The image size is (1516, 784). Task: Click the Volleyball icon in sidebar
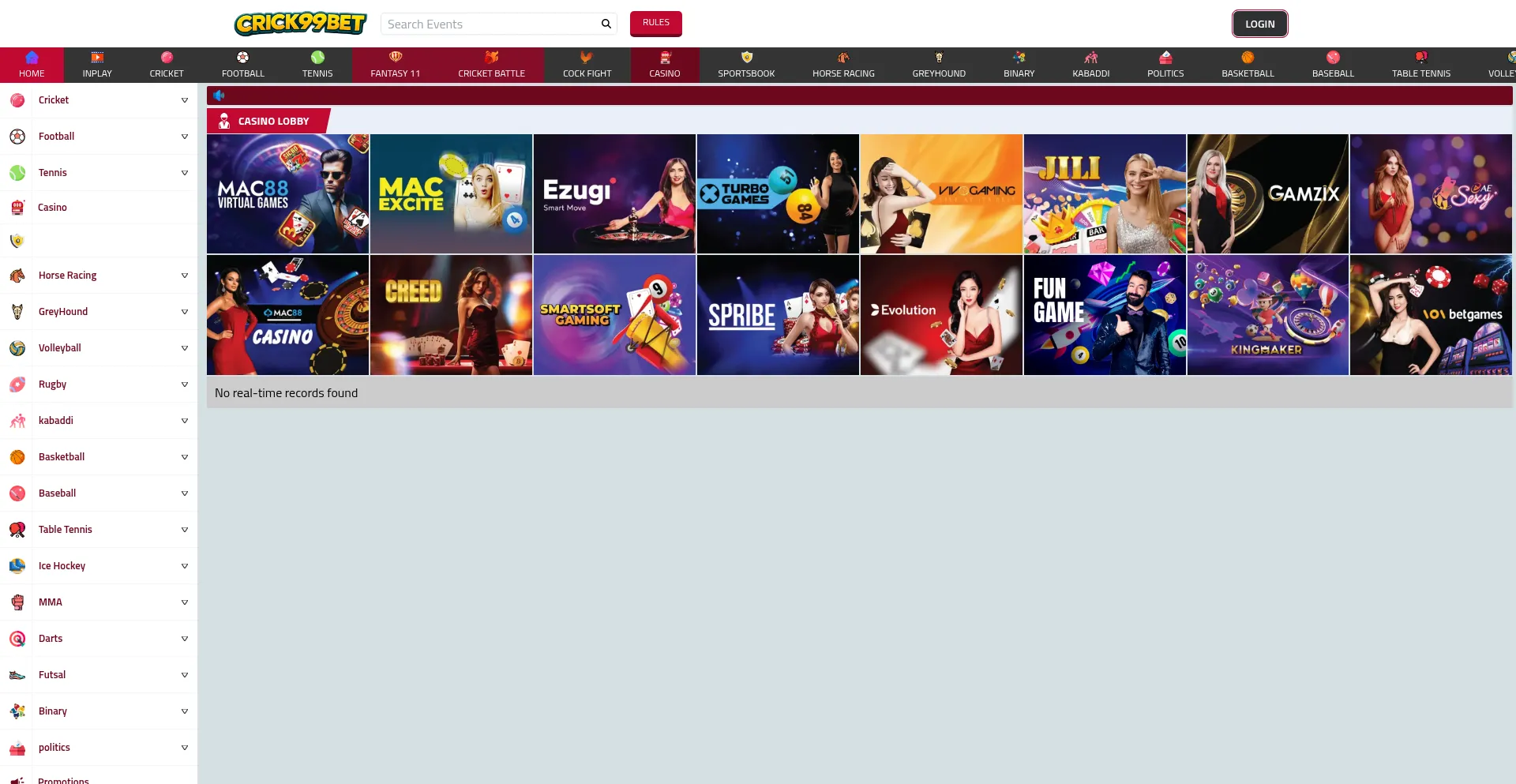17,348
